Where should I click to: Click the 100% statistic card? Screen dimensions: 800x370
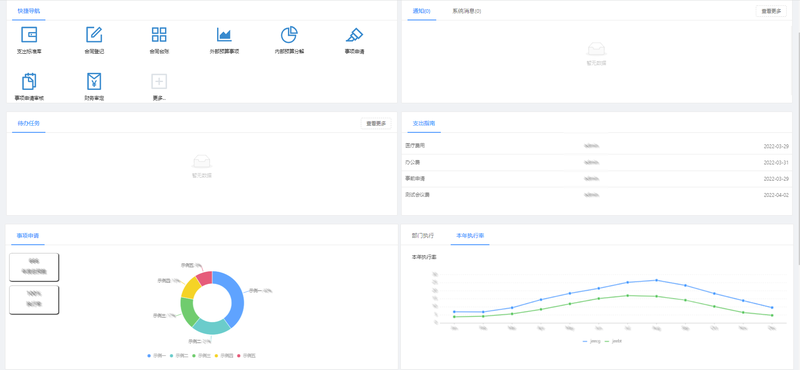coord(34,300)
